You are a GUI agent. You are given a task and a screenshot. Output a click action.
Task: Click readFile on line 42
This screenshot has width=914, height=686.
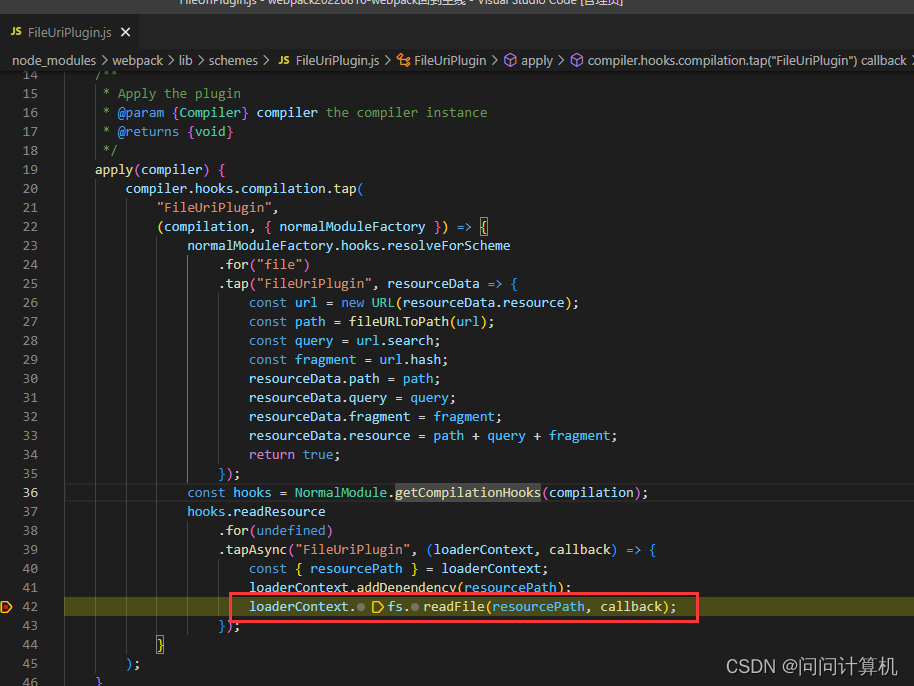click(454, 607)
